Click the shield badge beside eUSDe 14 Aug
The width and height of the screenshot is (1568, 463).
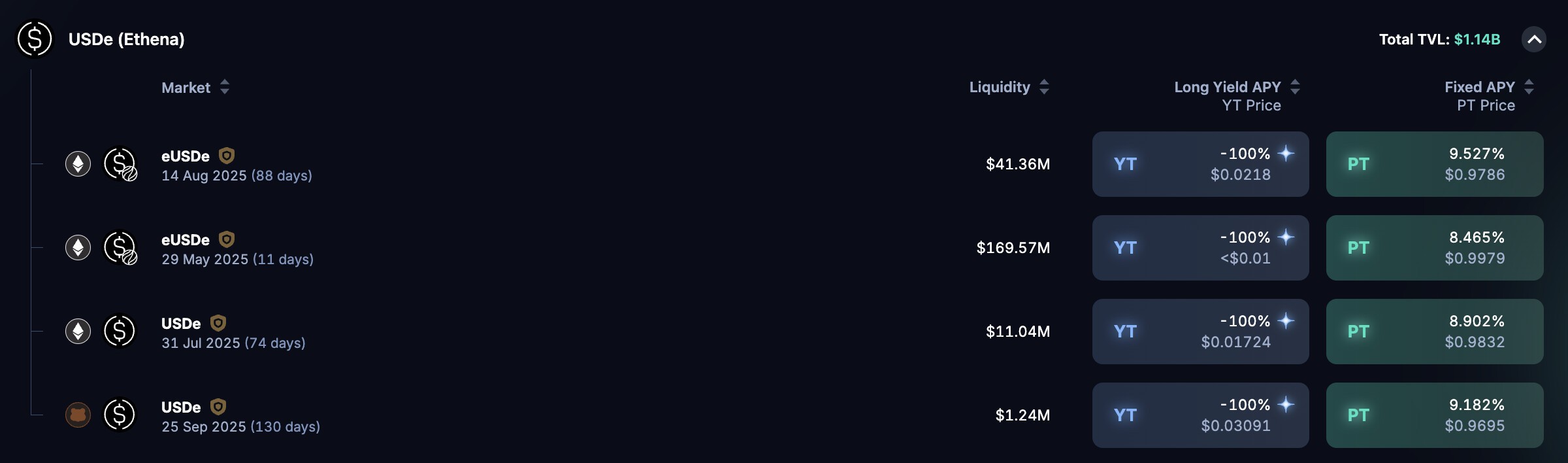226,156
